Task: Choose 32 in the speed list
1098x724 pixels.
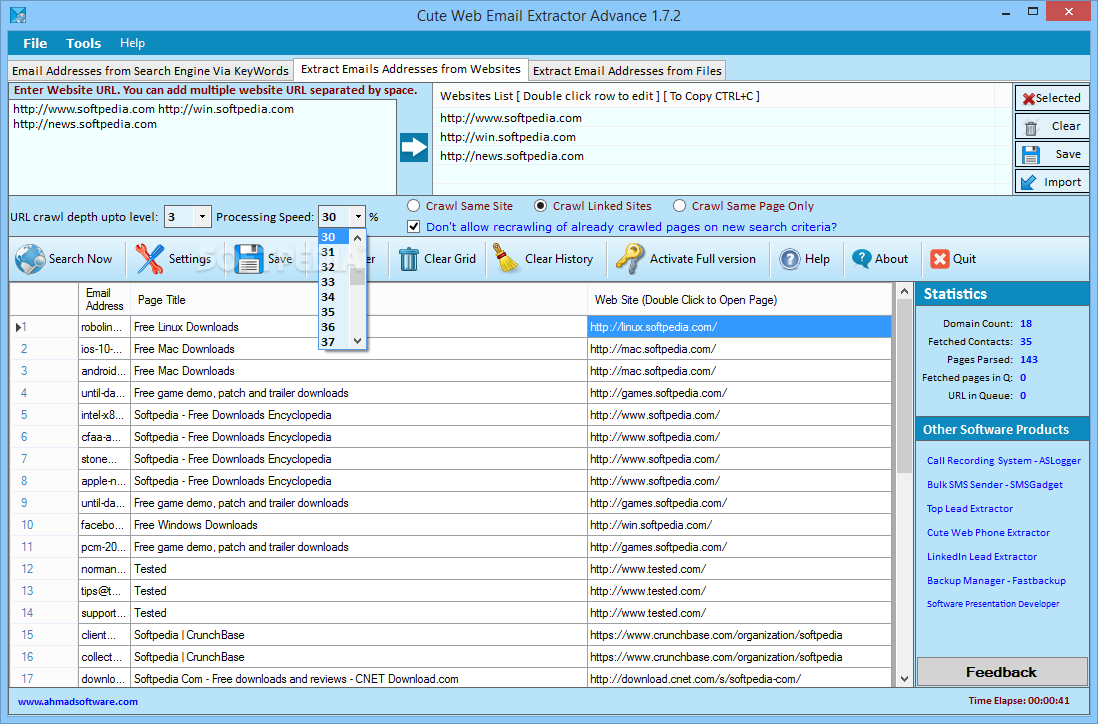Action: (x=333, y=267)
